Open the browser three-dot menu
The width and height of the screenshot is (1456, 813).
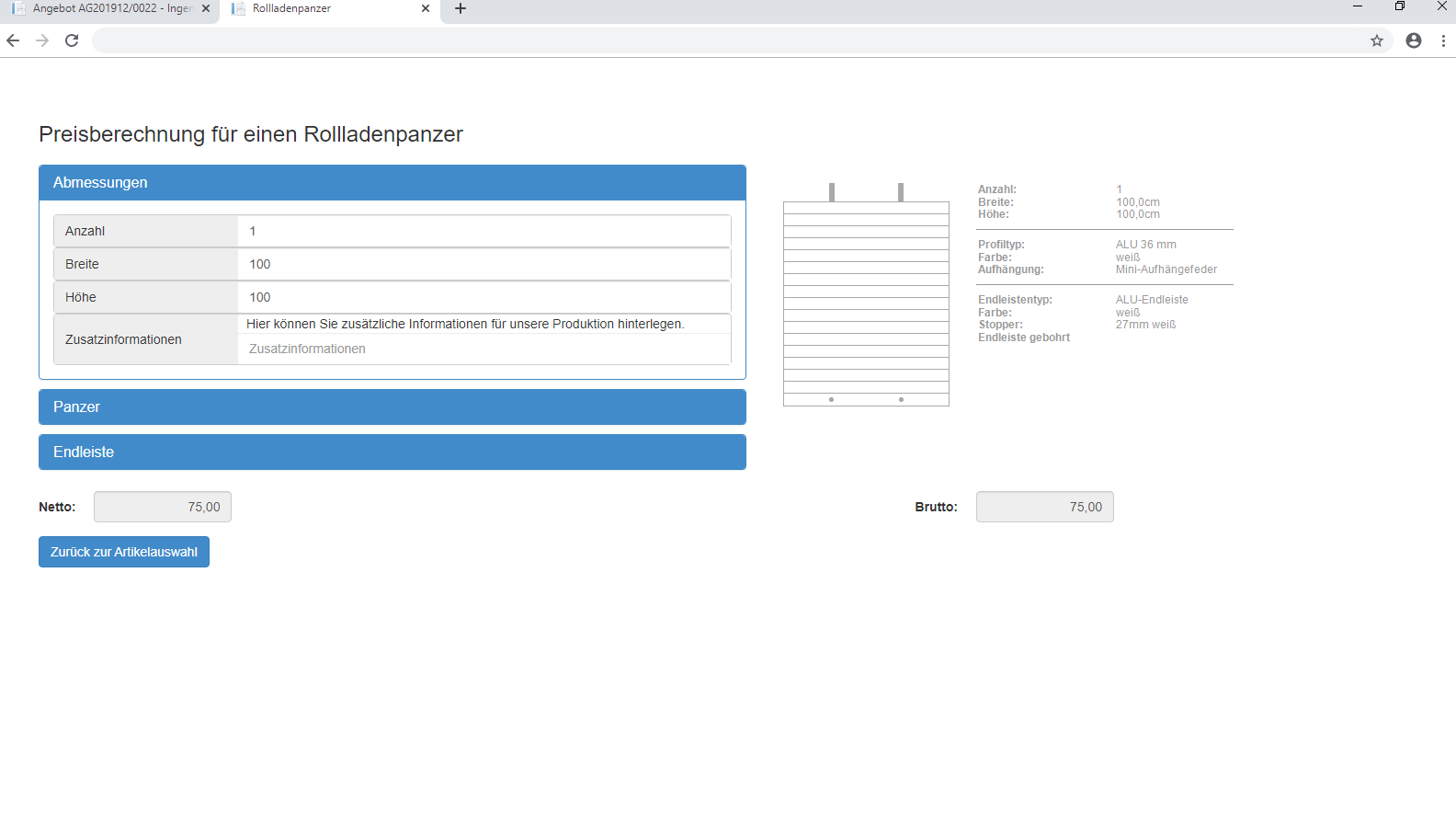[x=1443, y=40]
